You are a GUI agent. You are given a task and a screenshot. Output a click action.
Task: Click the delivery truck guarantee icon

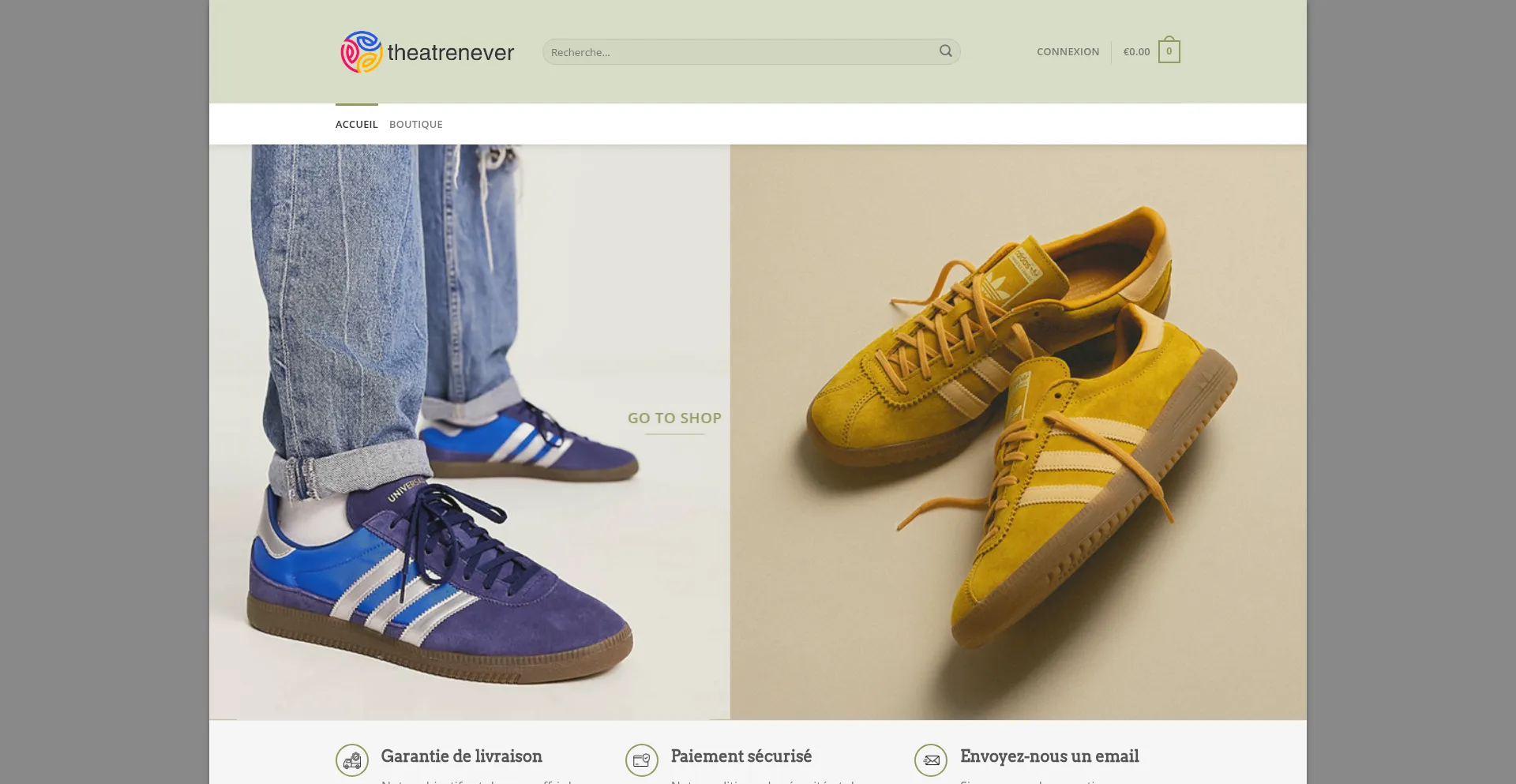(352, 760)
